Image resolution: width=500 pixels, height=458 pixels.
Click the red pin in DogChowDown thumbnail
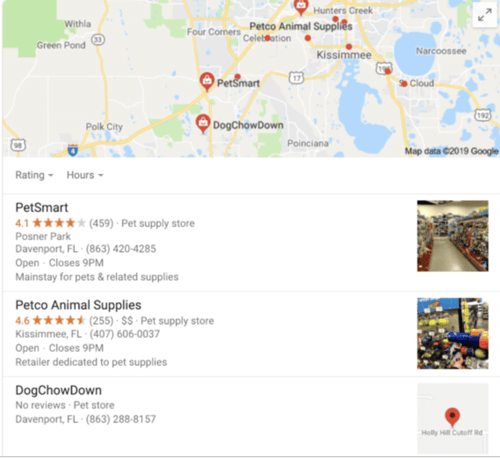tap(452, 417)
